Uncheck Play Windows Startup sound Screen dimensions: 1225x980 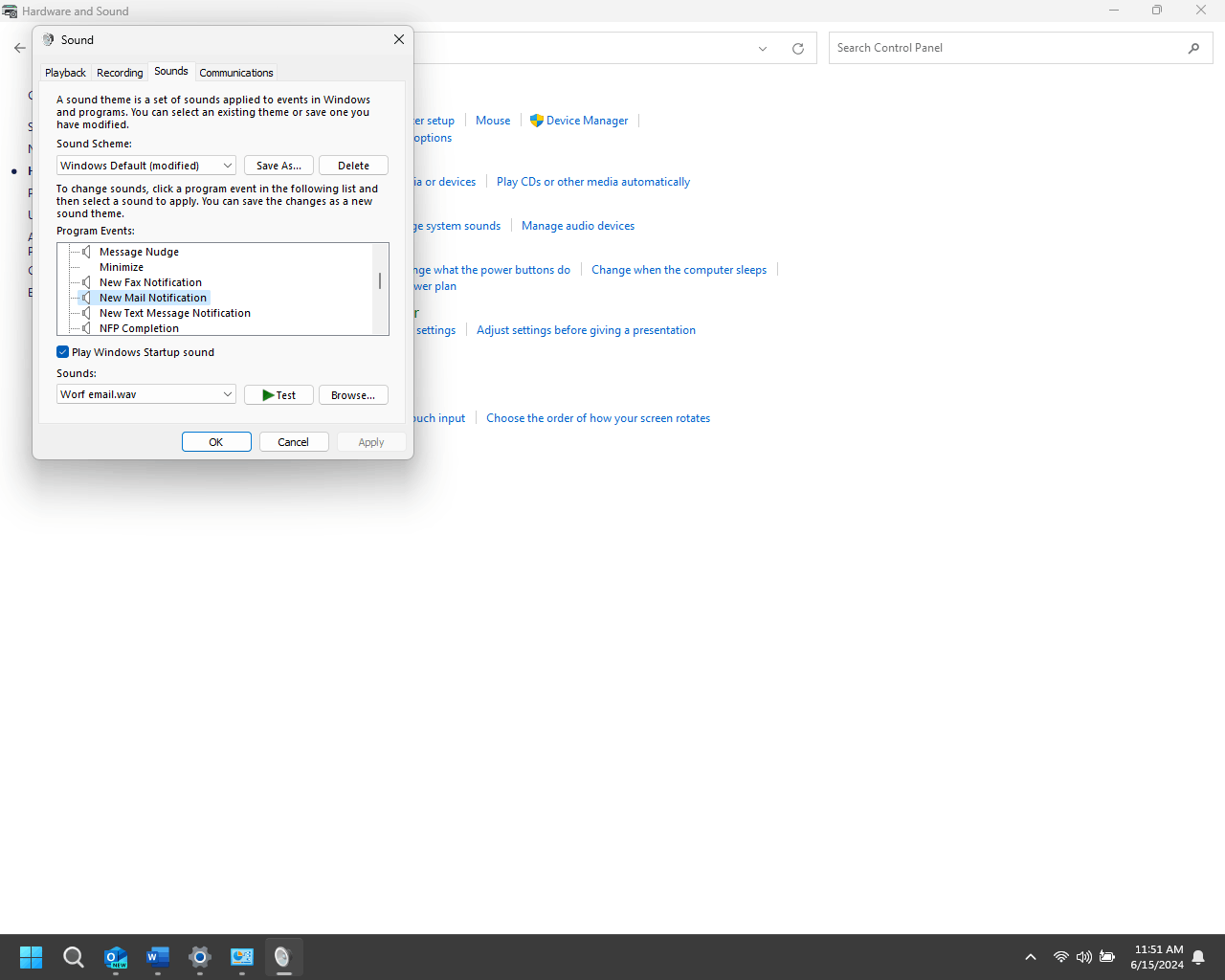tap(62, 351)
